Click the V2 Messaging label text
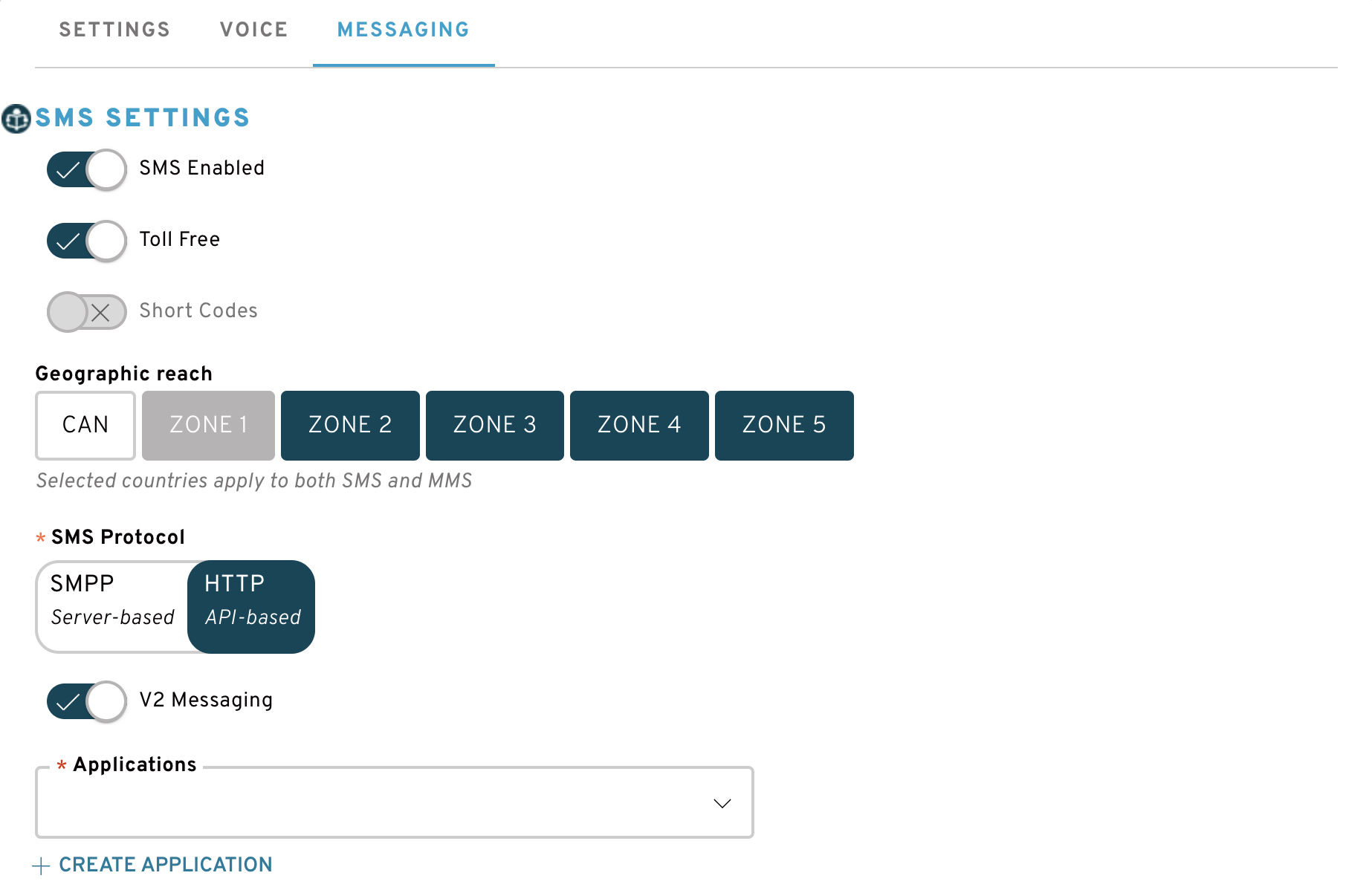Screen dimensions: 1372x890 tap(207, 700)
